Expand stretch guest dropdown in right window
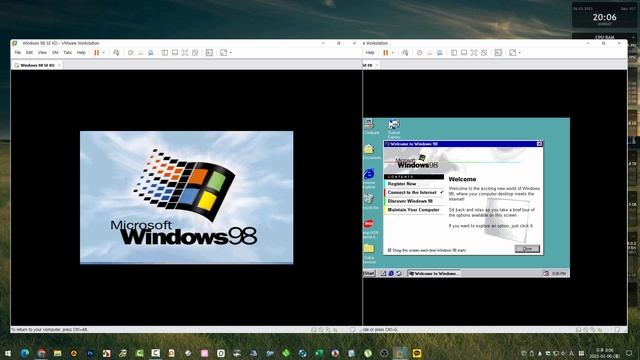This screenshot has width=640, height=360. pyautogui.click(x=520, y=53)
